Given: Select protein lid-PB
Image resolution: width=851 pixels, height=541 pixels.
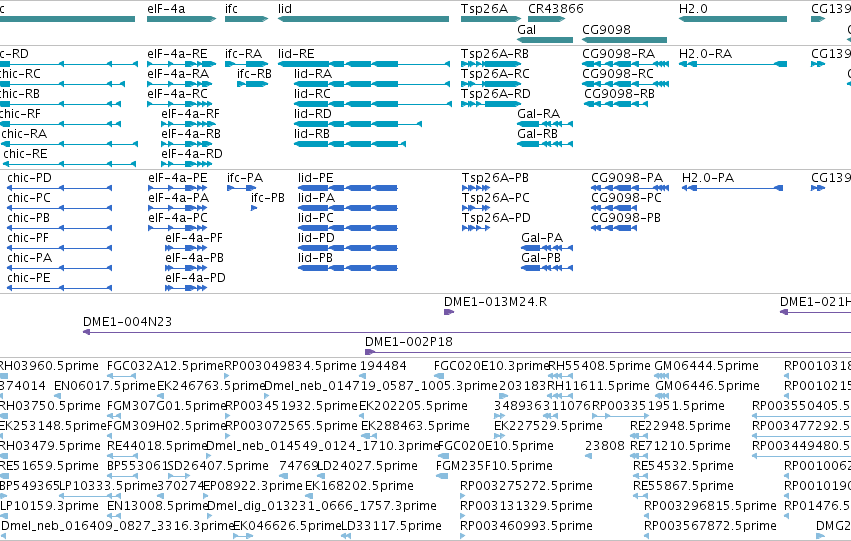Looking at the screenshot, I should (348, 269).
